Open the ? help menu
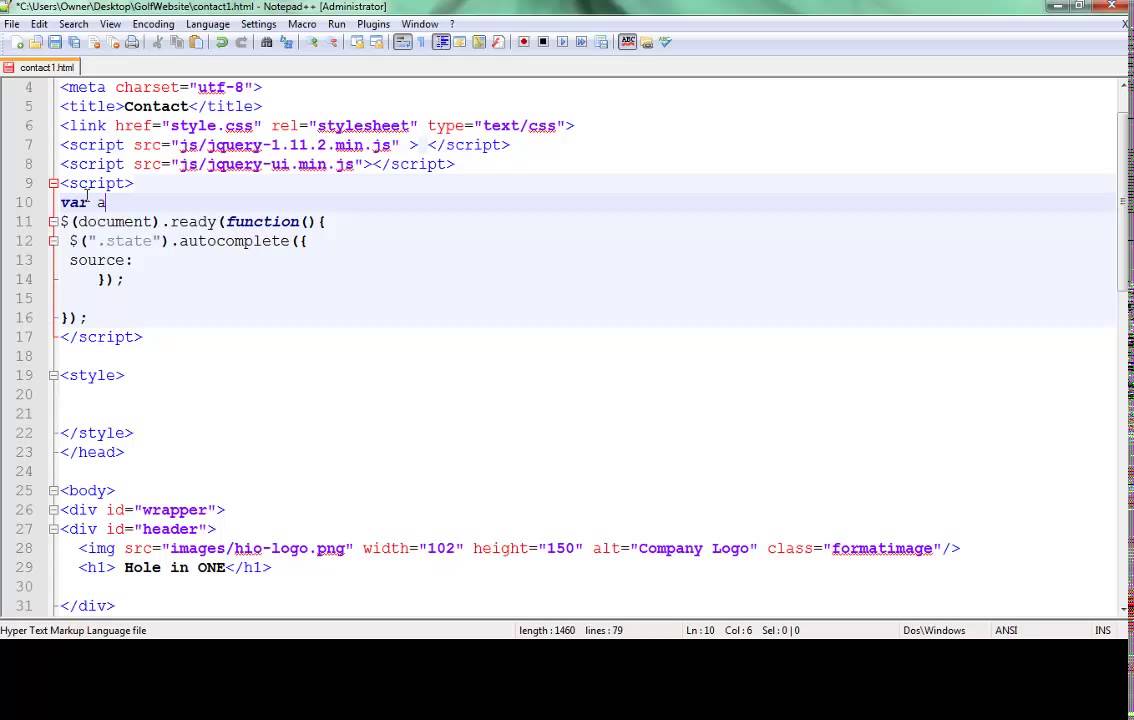This screenshot has height=720, width=1134. (452, 24)
